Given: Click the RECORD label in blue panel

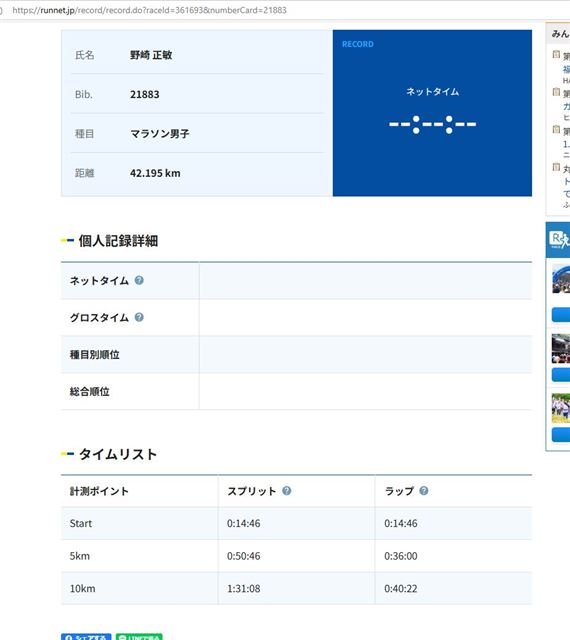Looking at the screenshot, I should pyautogui.click(x=358, y=44).
